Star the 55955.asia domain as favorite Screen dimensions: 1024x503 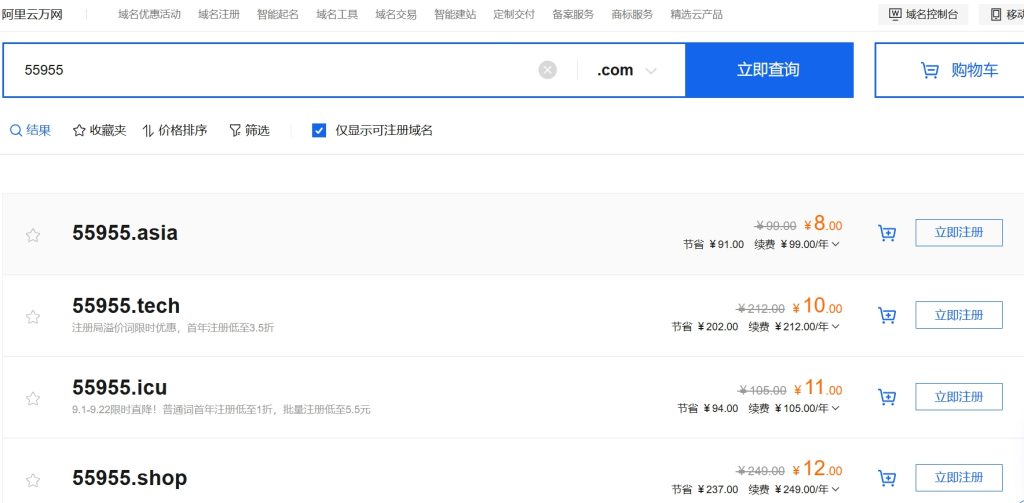[x=33, y=235]
